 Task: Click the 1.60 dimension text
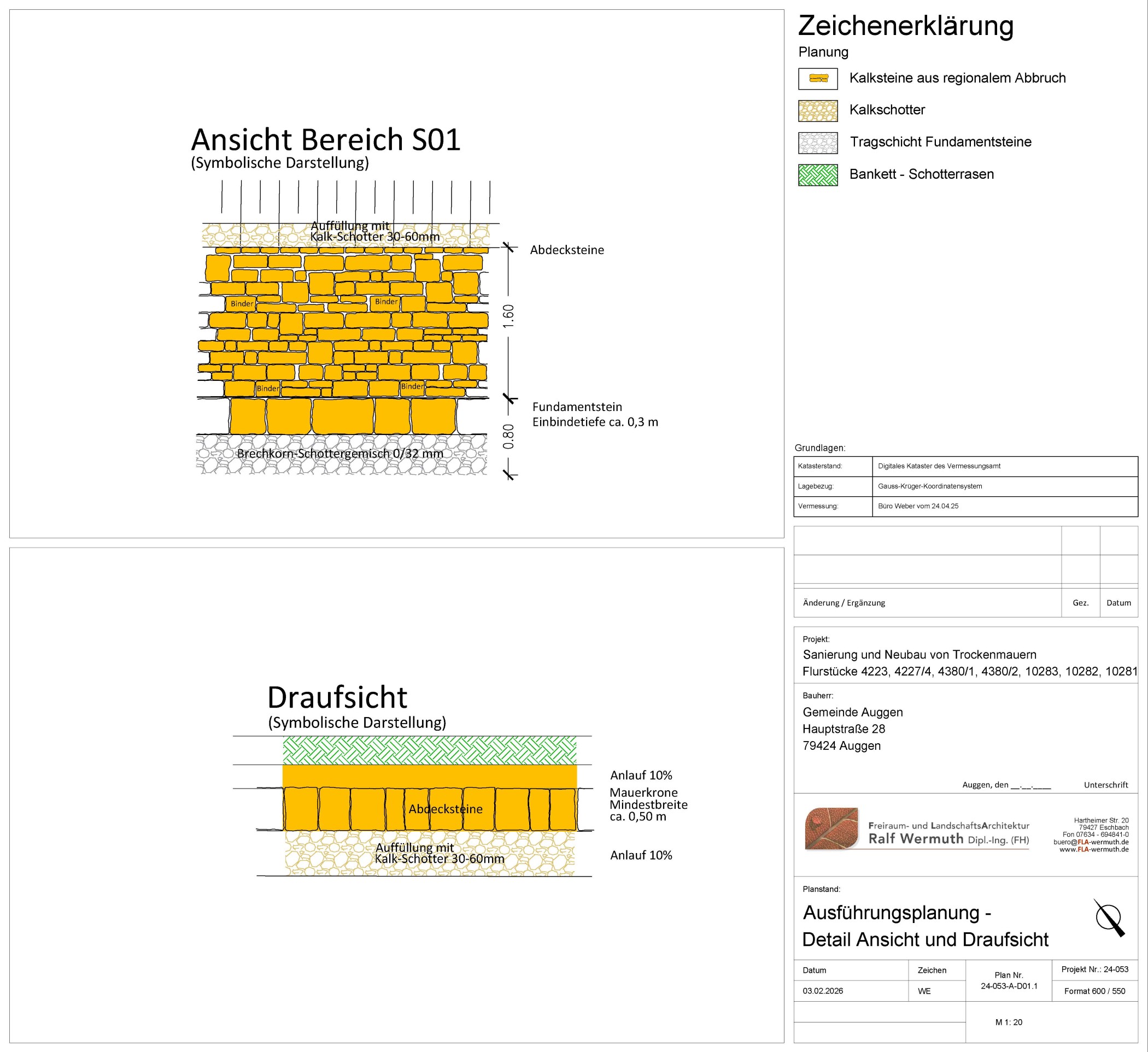[508, 316]
